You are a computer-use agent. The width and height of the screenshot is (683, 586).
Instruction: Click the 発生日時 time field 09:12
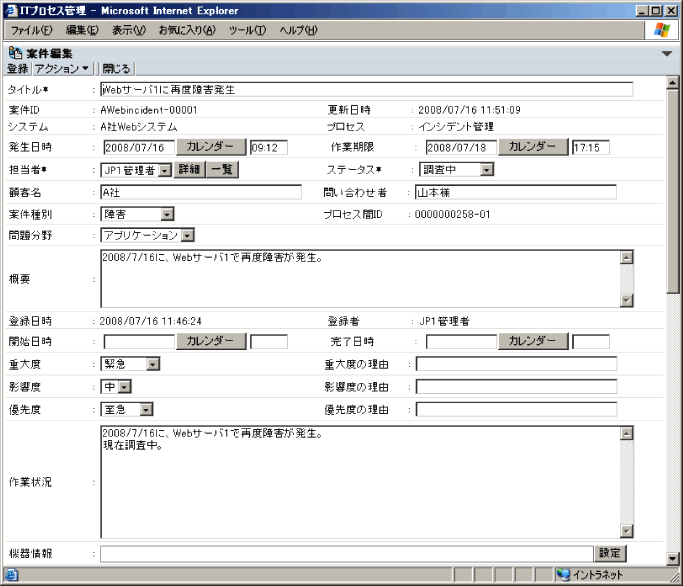(269, 147)
